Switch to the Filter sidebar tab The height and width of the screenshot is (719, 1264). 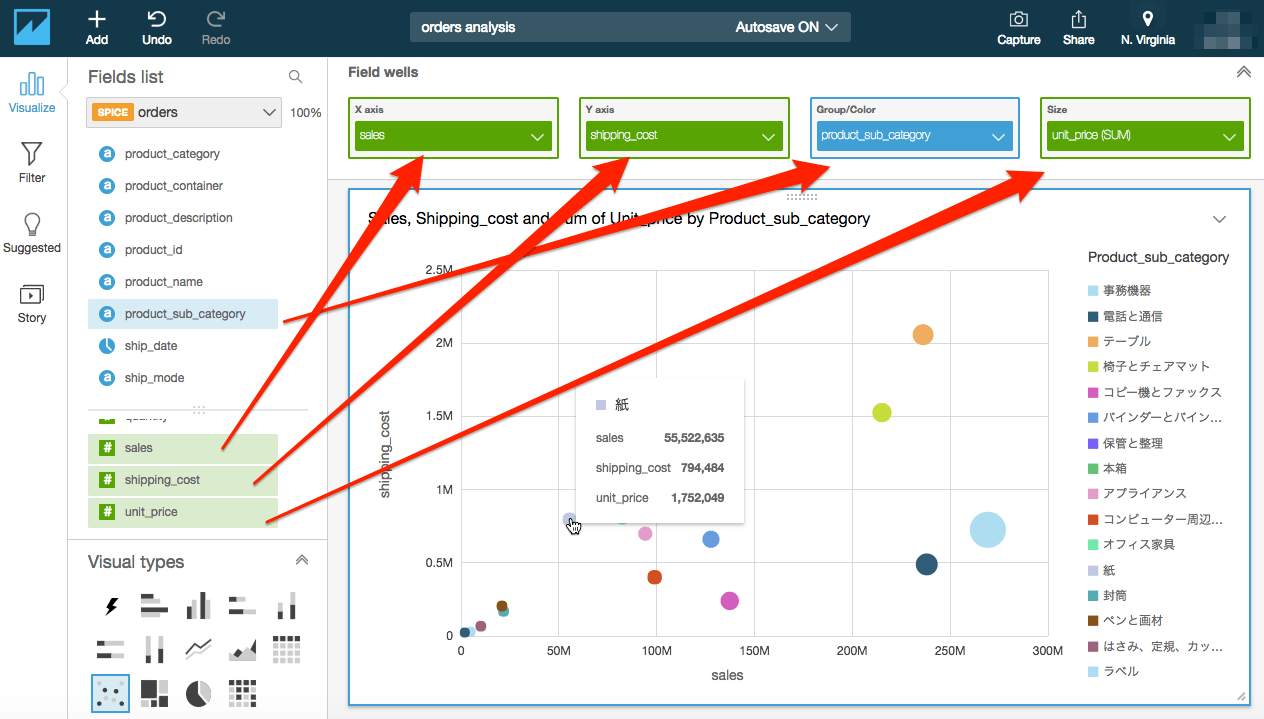31,162
